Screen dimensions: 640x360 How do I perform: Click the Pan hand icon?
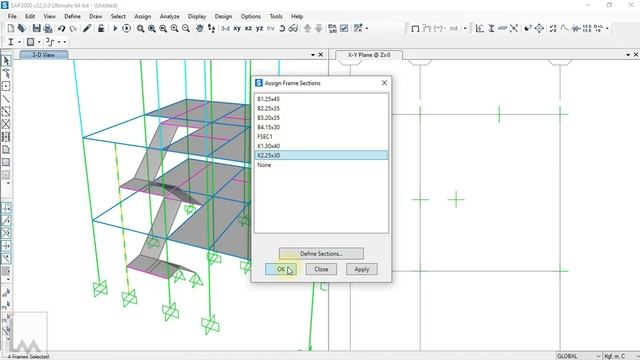200,28
